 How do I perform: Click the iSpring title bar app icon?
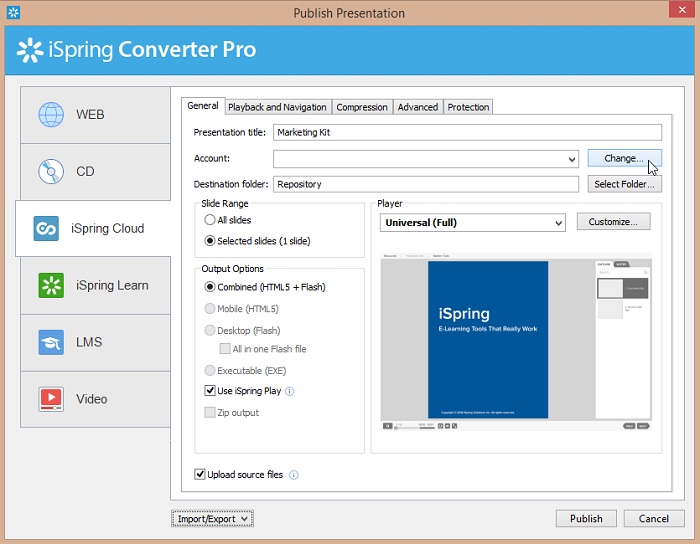[13, 12]
